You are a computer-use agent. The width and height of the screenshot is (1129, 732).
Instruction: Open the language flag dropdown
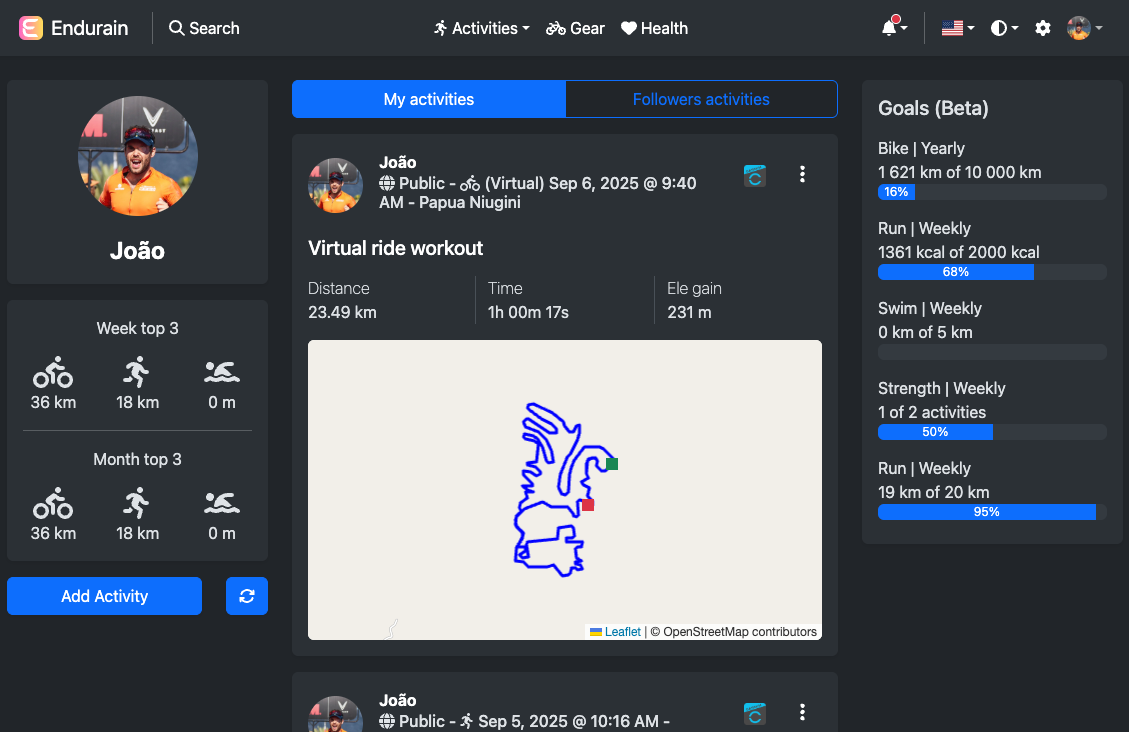[x=954, y=28]
